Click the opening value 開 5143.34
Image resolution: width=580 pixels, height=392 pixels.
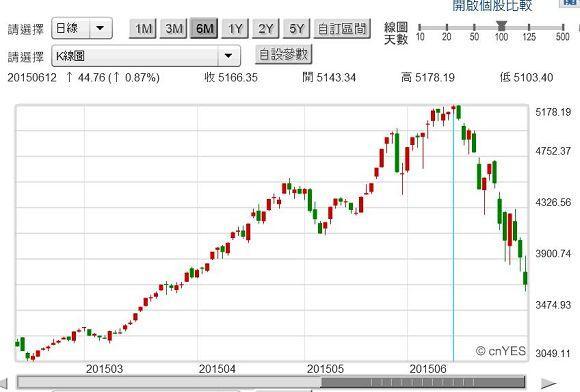tap(329, 78)
